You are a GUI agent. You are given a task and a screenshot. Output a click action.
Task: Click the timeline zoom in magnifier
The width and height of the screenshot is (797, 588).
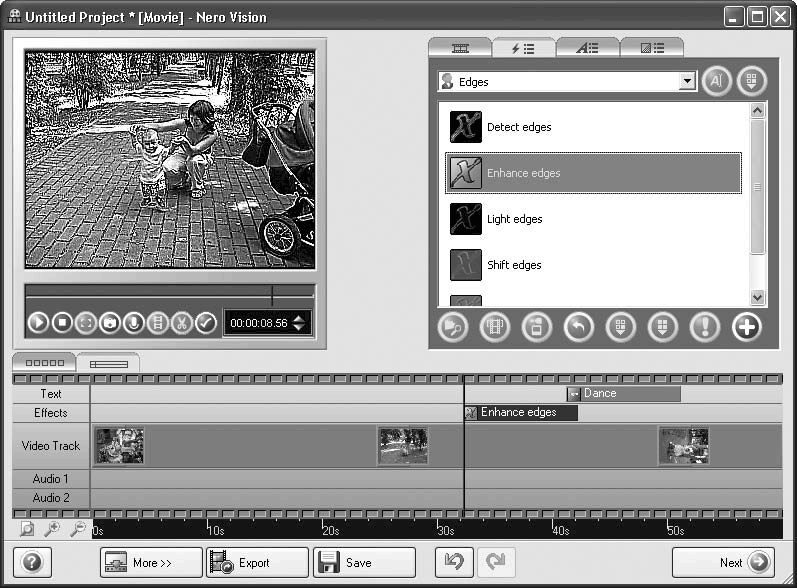point(51,529)
